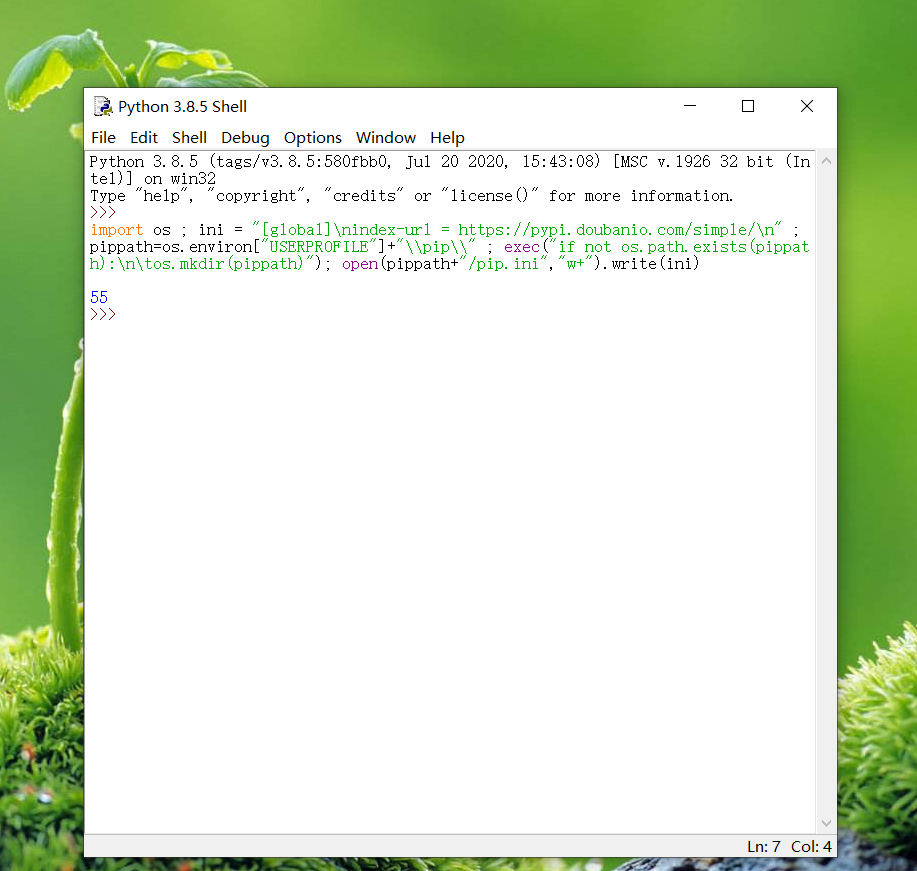The height and width of the screenshot is (871, 917).
Task: Minimize the Python Shell window
Action: 690,106
